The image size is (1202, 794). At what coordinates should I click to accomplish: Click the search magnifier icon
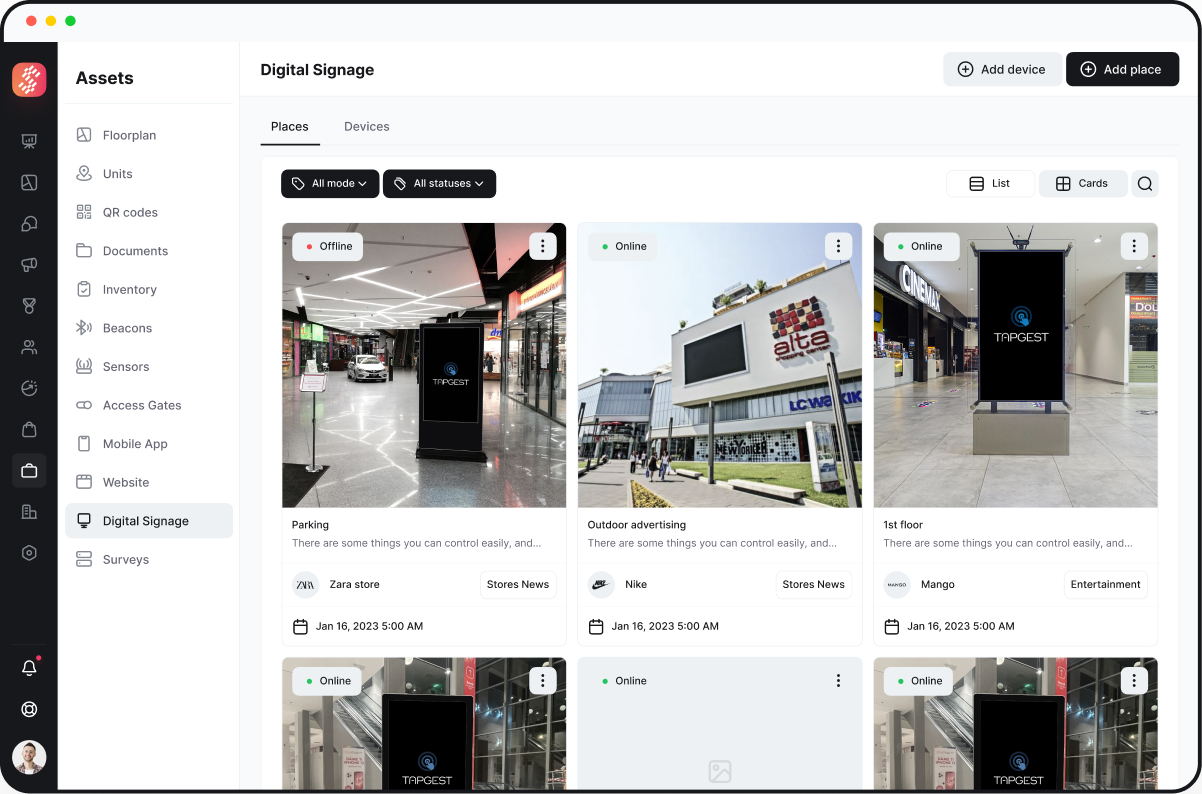1145,184
